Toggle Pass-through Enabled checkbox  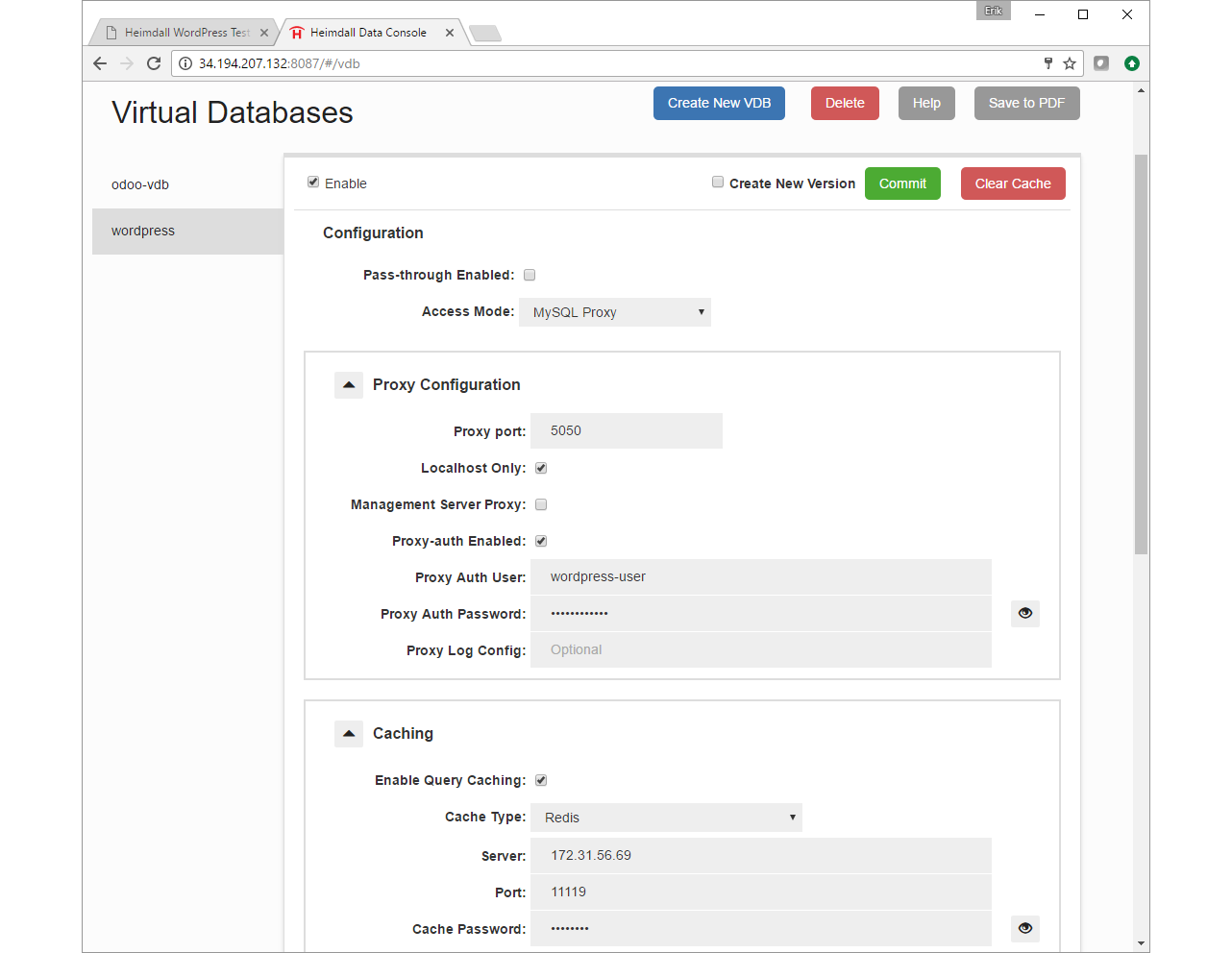pos(530,275)
